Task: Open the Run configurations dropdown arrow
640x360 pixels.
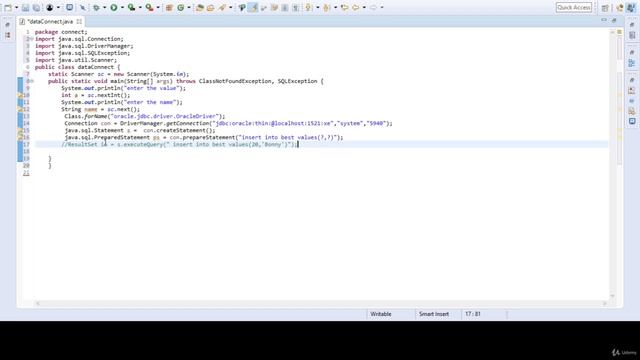Action: point(122,8)
